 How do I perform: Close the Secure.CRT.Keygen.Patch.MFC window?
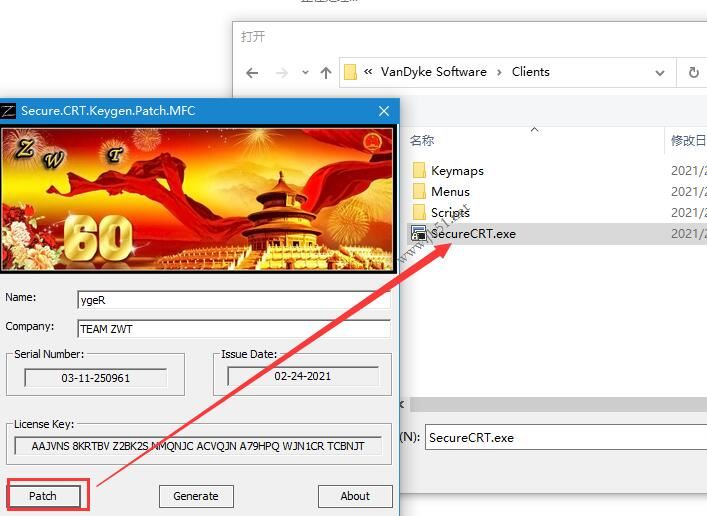pyautogui.click(x=384, y=111)
